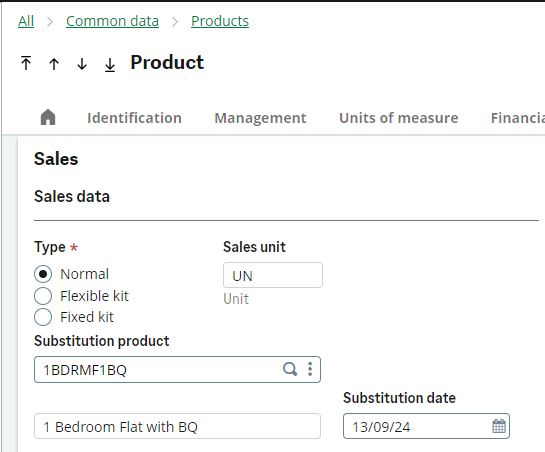This screenshot has width=545, height=452.
Task: Choose the Fixed kit type option
Action: 43,317
